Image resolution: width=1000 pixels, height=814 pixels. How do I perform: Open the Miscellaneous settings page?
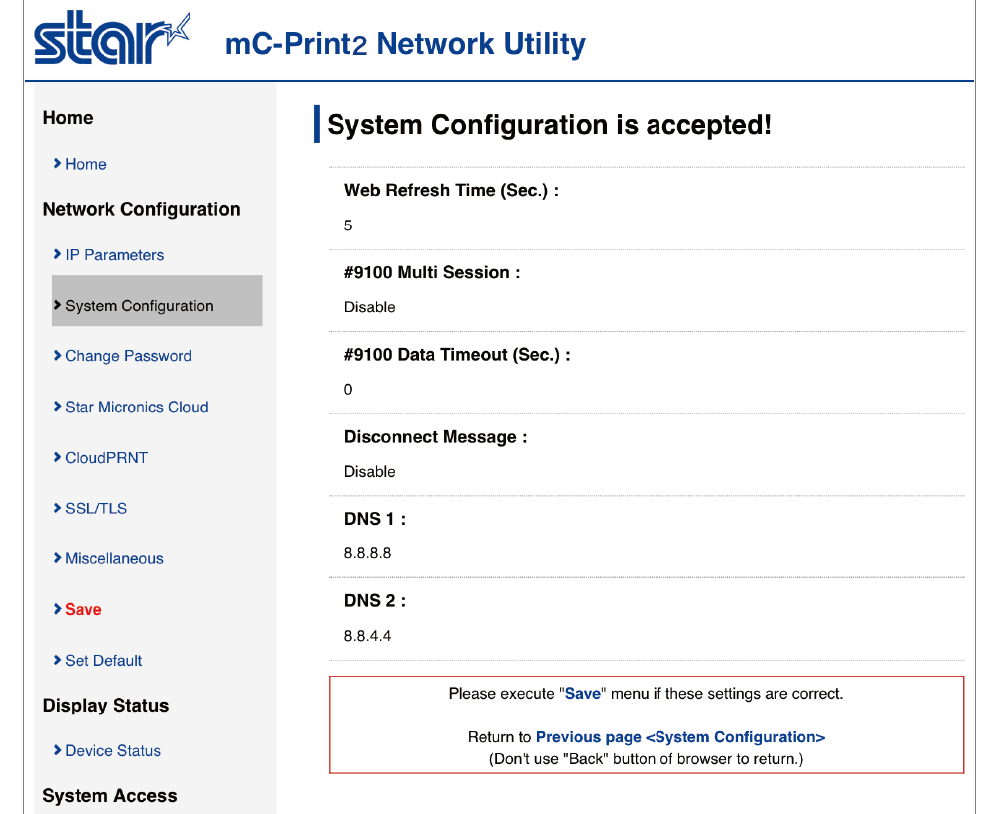pos(114,558)
